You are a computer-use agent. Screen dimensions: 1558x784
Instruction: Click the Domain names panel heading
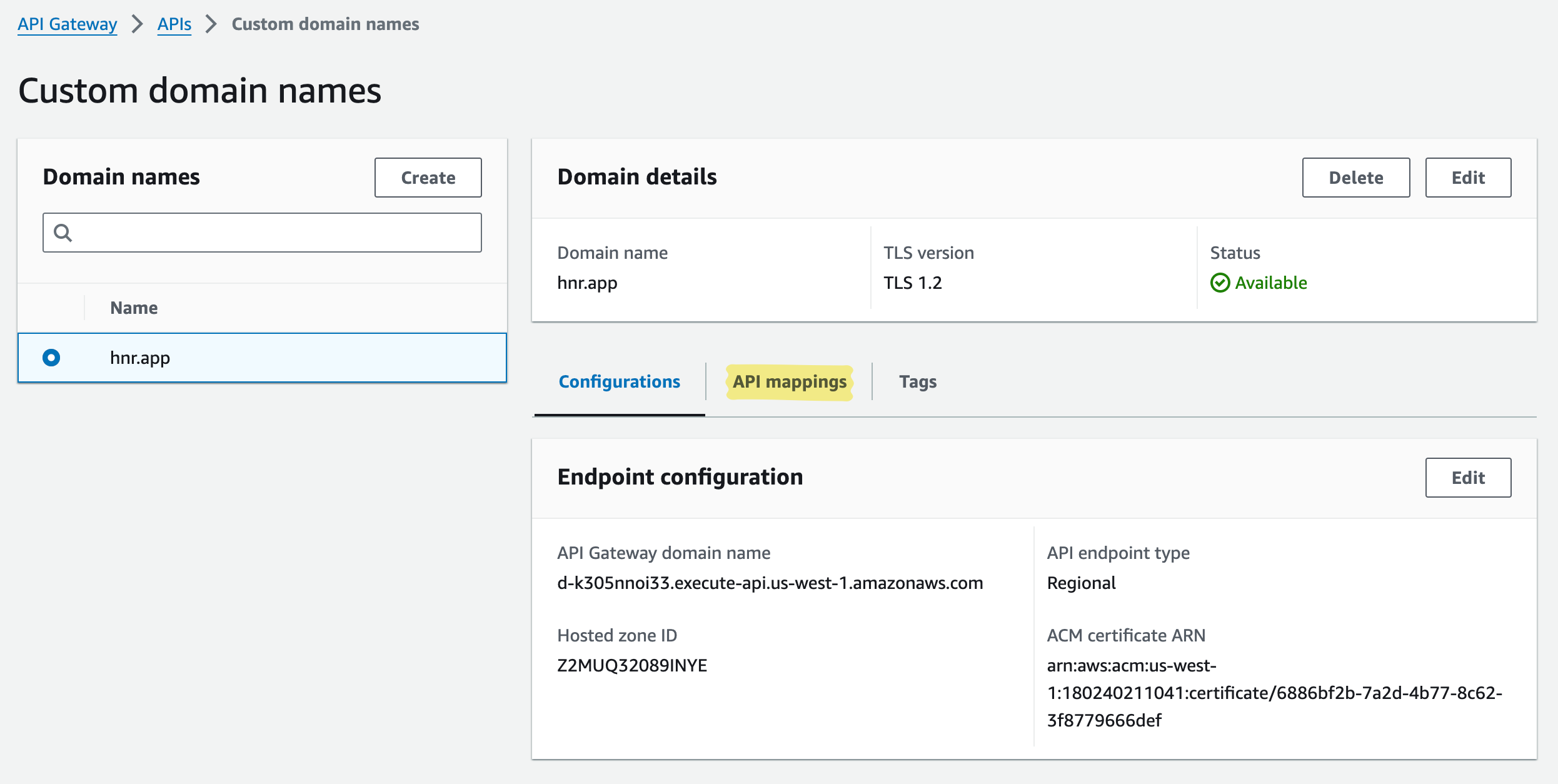[x=121, y=177]
